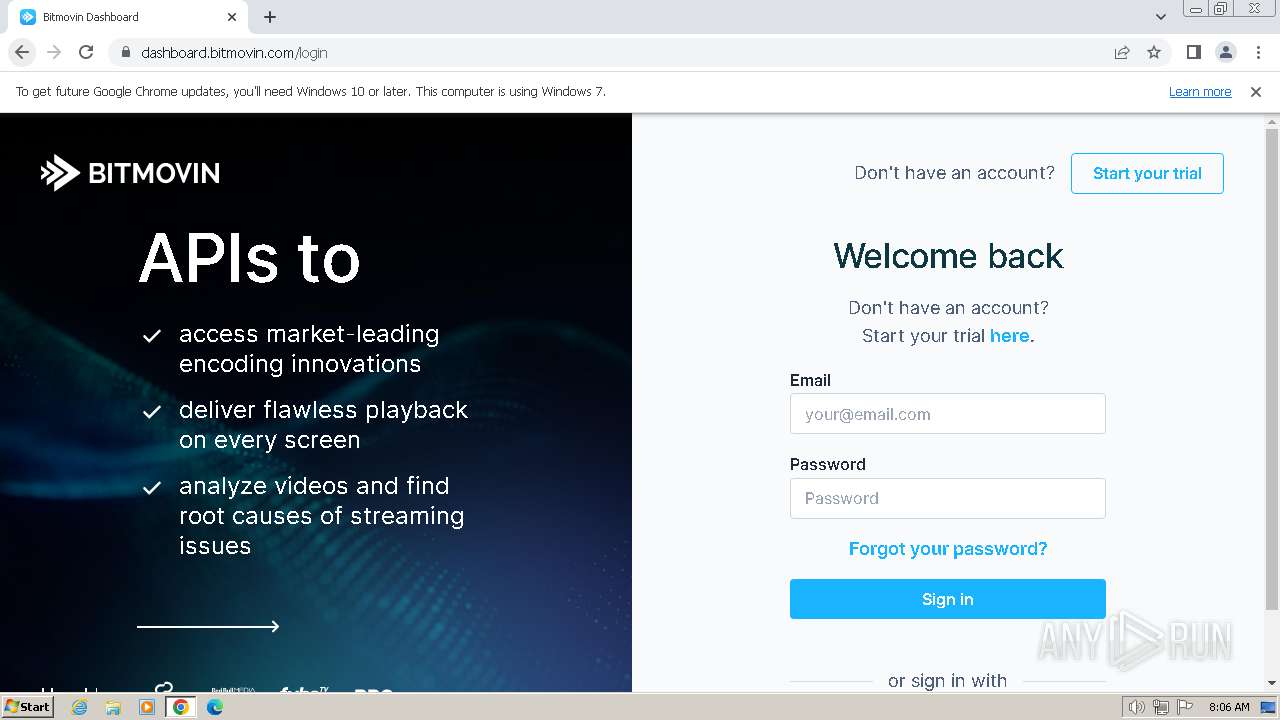Click 'analyze videos and find' text
This screenshot has width=1280, height=720.
[x=314, y=486]
